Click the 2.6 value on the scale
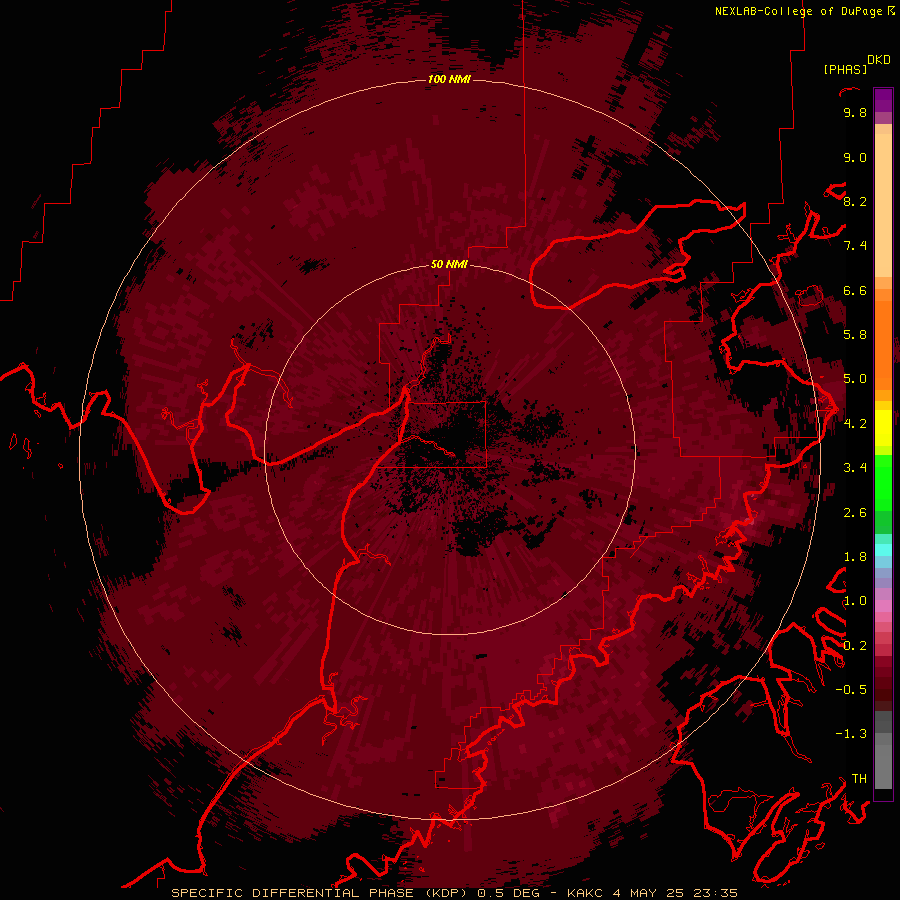Image resolution: width=900 pixels, height=900 pixels. [855, 513]
